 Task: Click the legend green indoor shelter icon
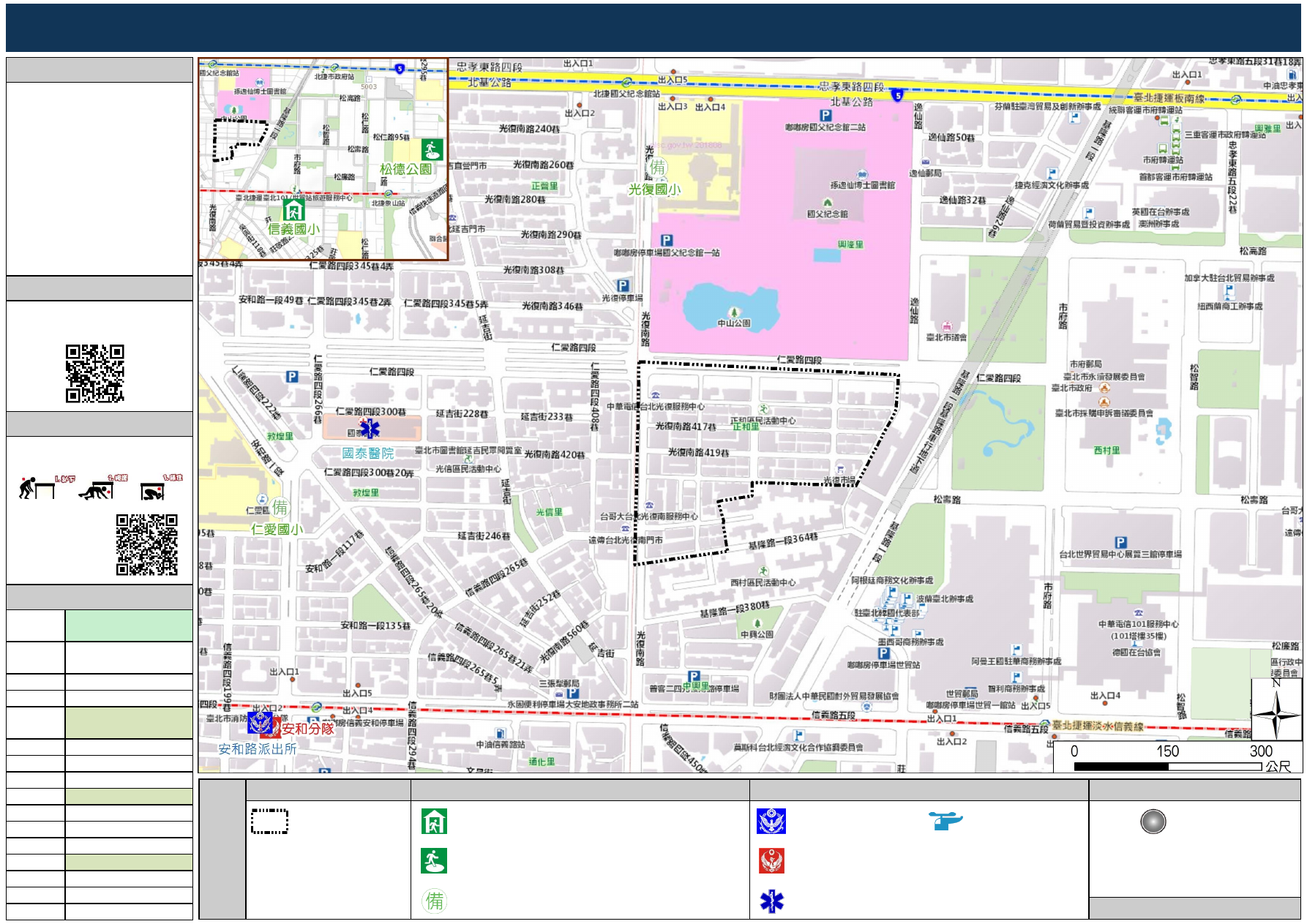pos(434,822)
